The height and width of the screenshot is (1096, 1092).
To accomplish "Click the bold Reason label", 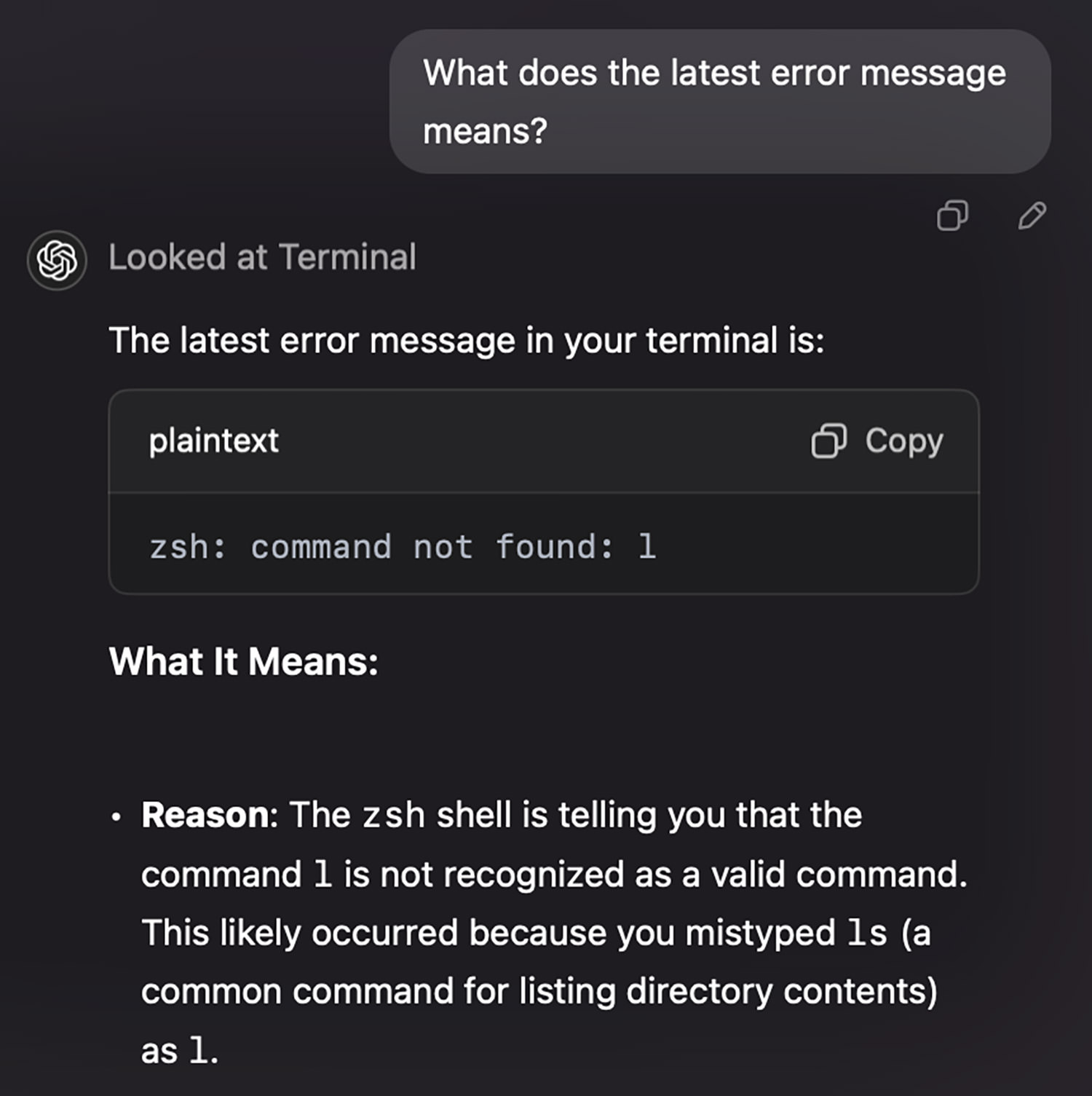I will (205, 814).
